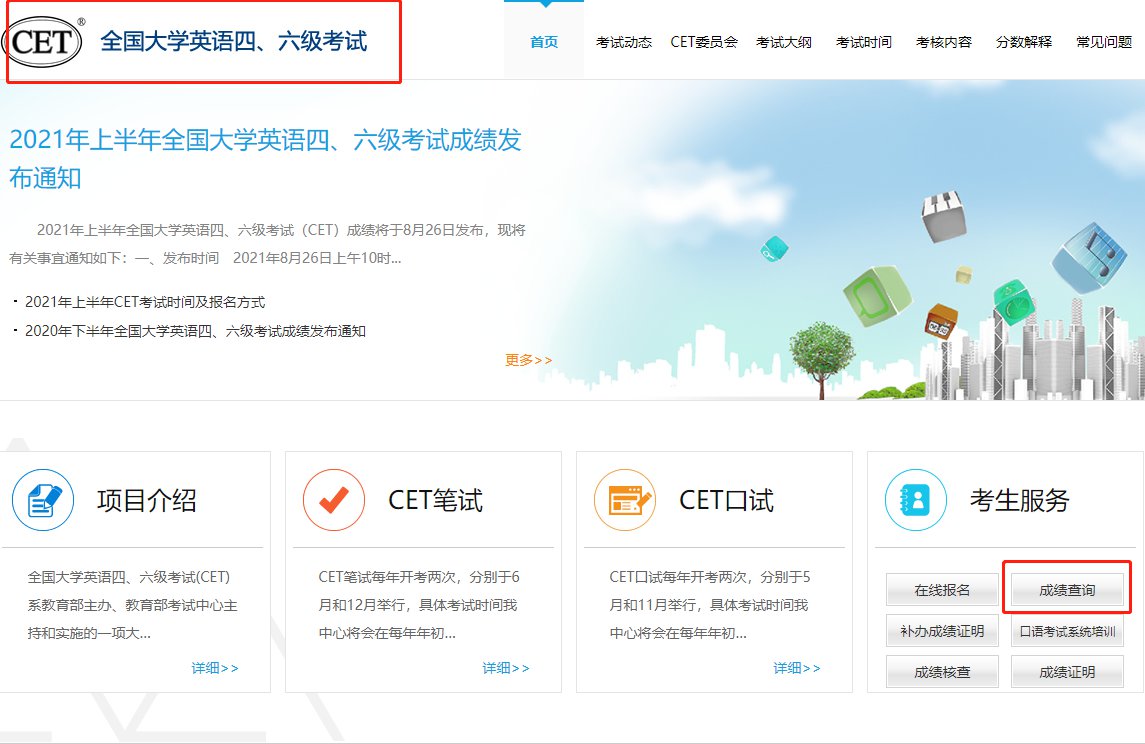Image resolution: width=1145 pixels, height=744 pixels.
Task: Click the CET笔试 heading
Action: pyautogui.click(x=435, y=500)
